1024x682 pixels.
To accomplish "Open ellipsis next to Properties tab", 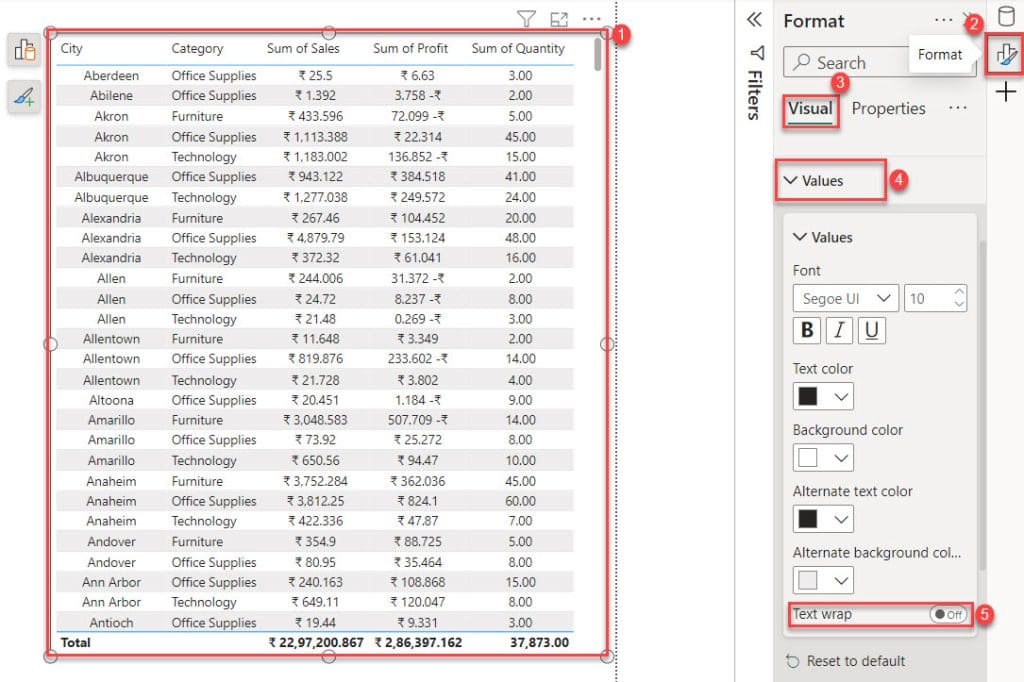I will pyautogui.click(x=957, y=108).
